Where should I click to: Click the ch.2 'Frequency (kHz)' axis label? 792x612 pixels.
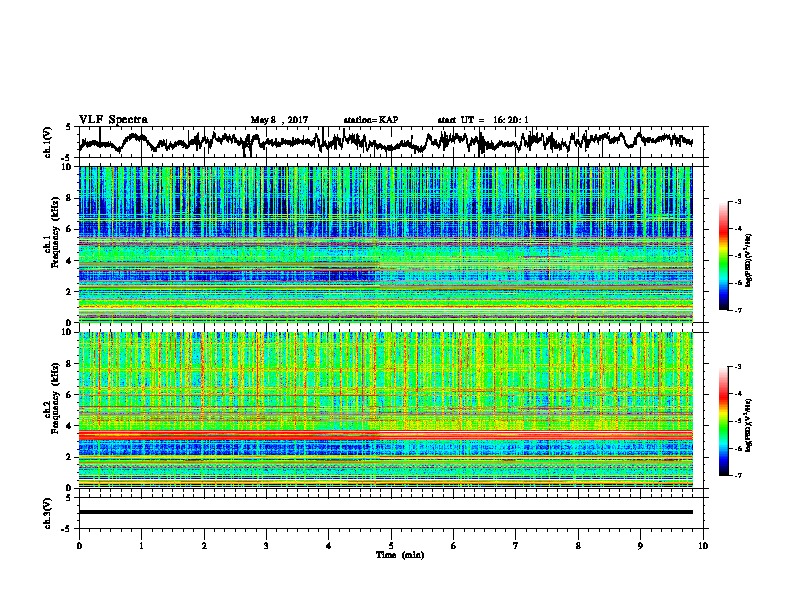coord(55,398)
